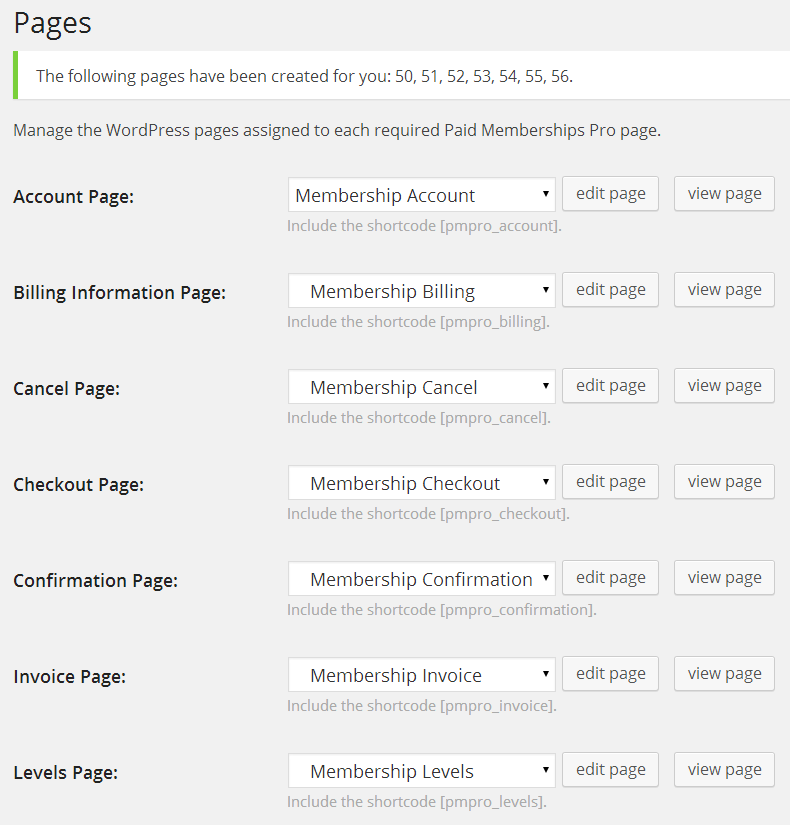Edit the Membership Levels page
790x825 pixels.
[x=610, y=769]
